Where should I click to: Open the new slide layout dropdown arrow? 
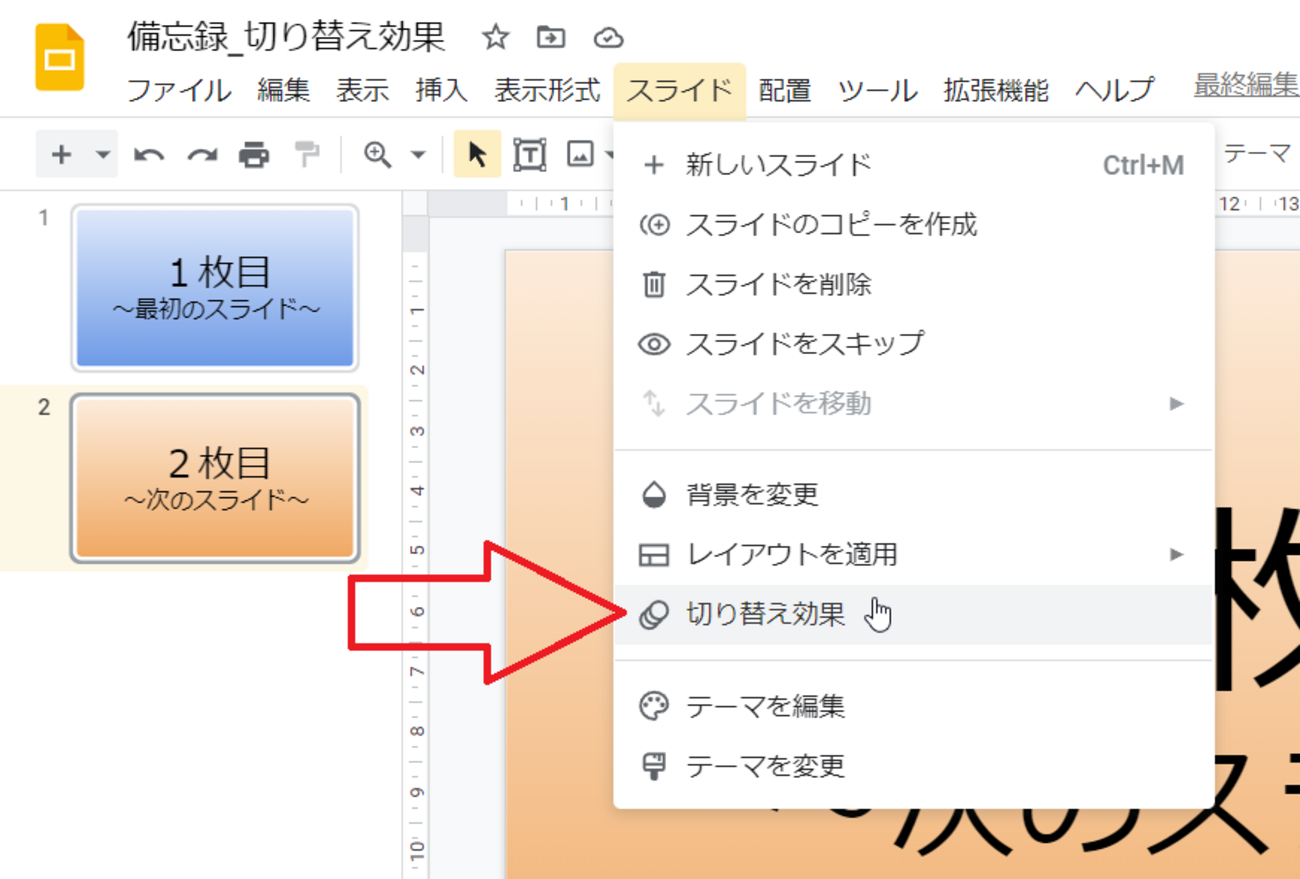102,155
